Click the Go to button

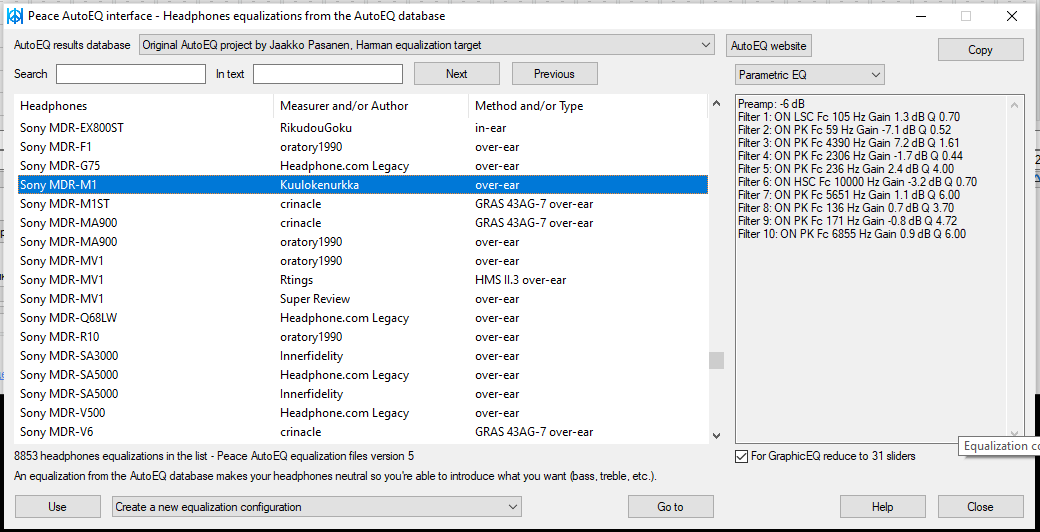[x=670, y=507]
